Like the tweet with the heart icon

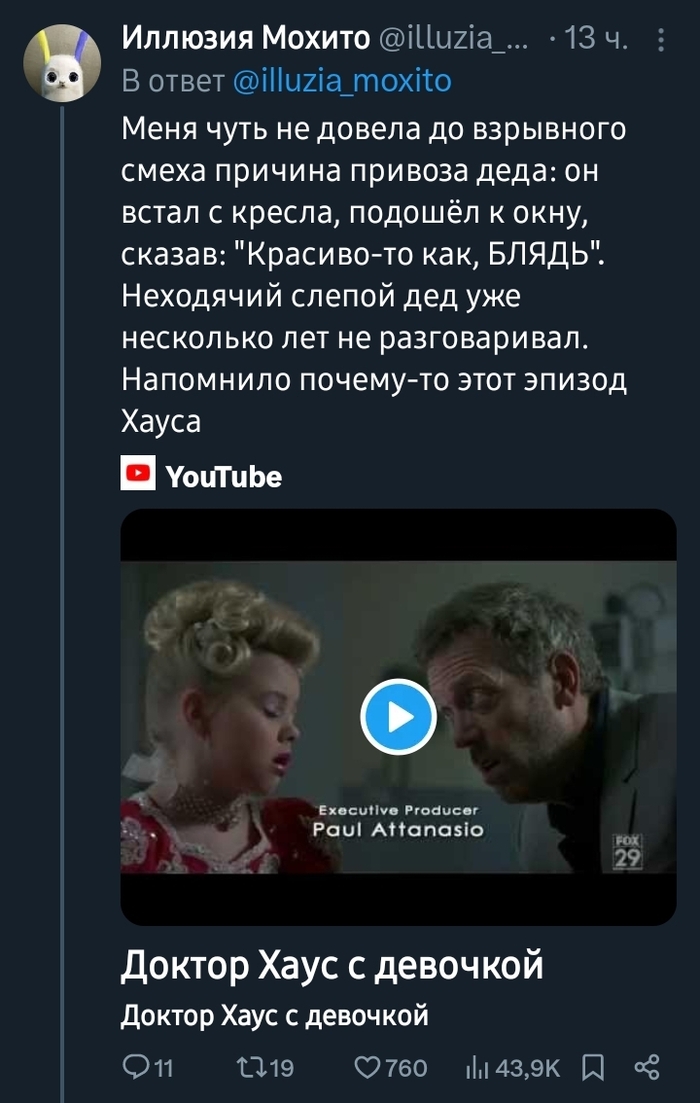(369, 1068)
